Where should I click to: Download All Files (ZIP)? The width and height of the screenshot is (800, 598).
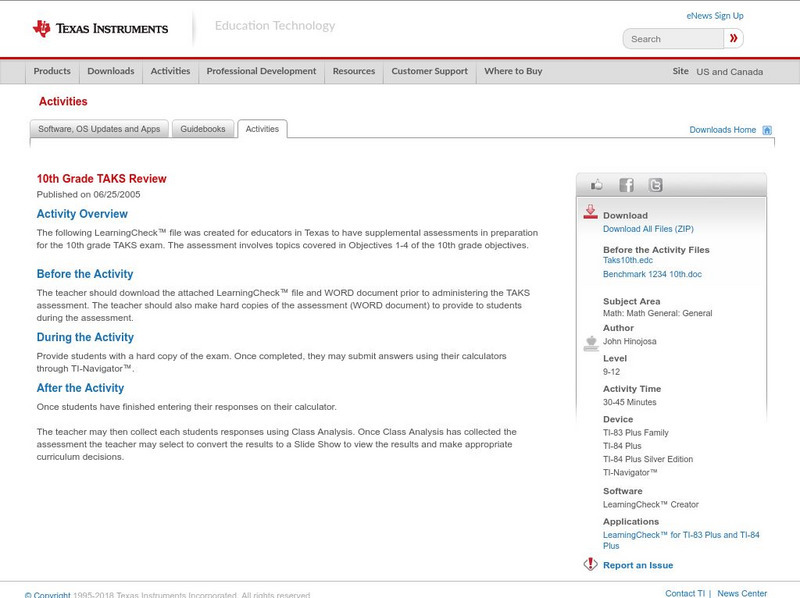click(x=648, y=229)
